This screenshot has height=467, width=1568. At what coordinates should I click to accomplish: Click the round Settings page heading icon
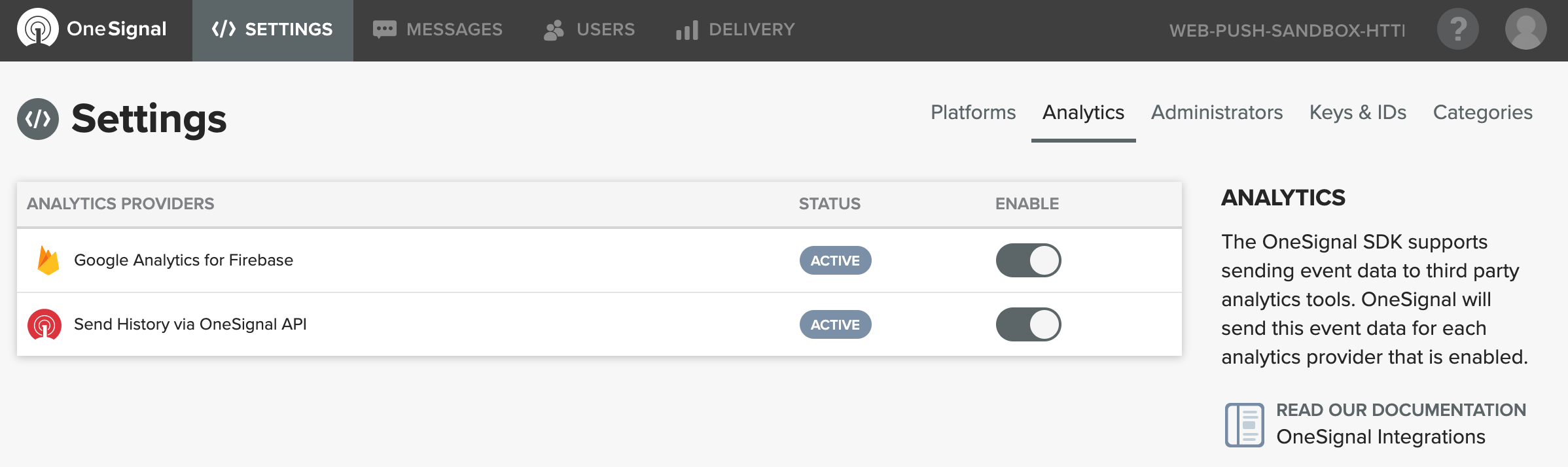[38, 119]
